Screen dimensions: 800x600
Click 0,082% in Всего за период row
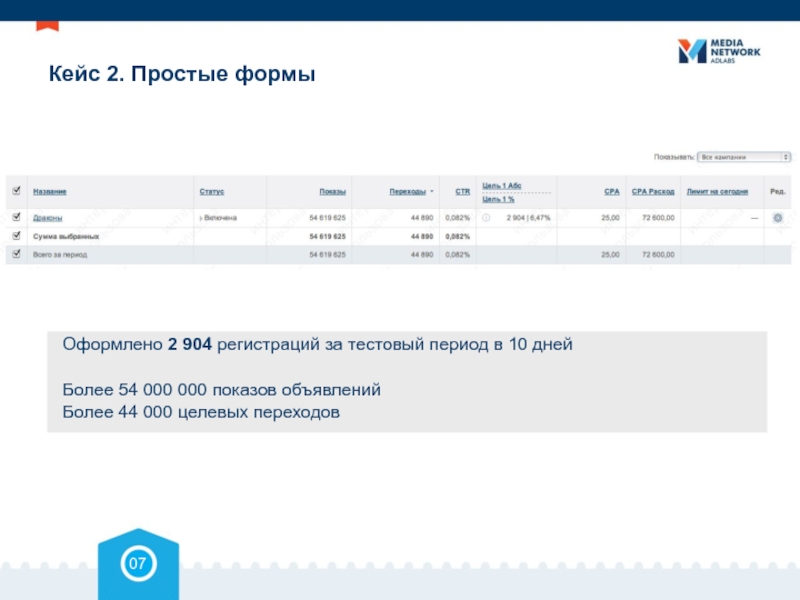coord(458,255)
